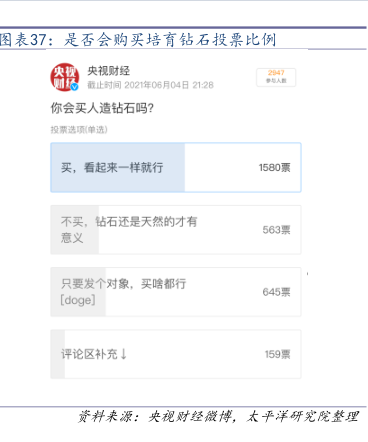The image size is (368, 442).
Task: Vote for 只要发个对象,买啥都行 option
Action: click(176, 292)
